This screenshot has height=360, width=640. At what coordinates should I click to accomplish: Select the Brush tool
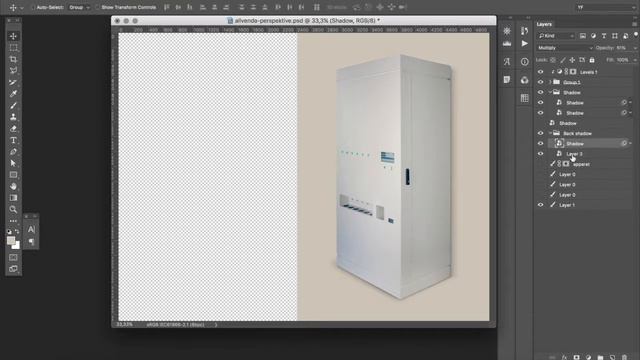tap(13, 105)
